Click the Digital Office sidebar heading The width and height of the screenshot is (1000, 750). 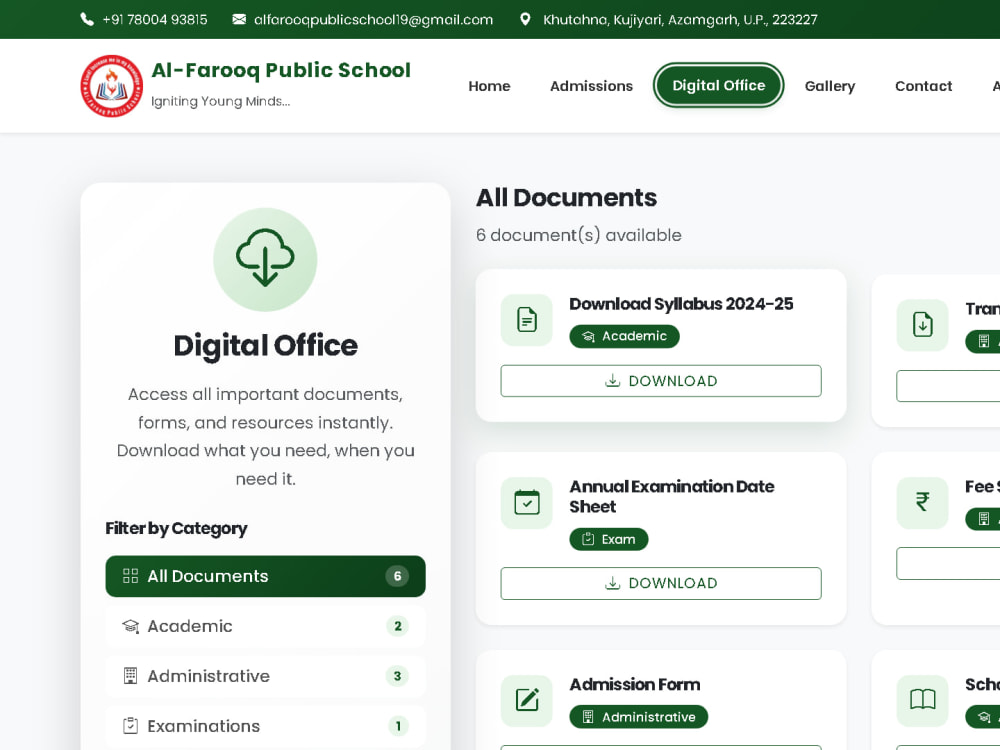click(265, 345)
